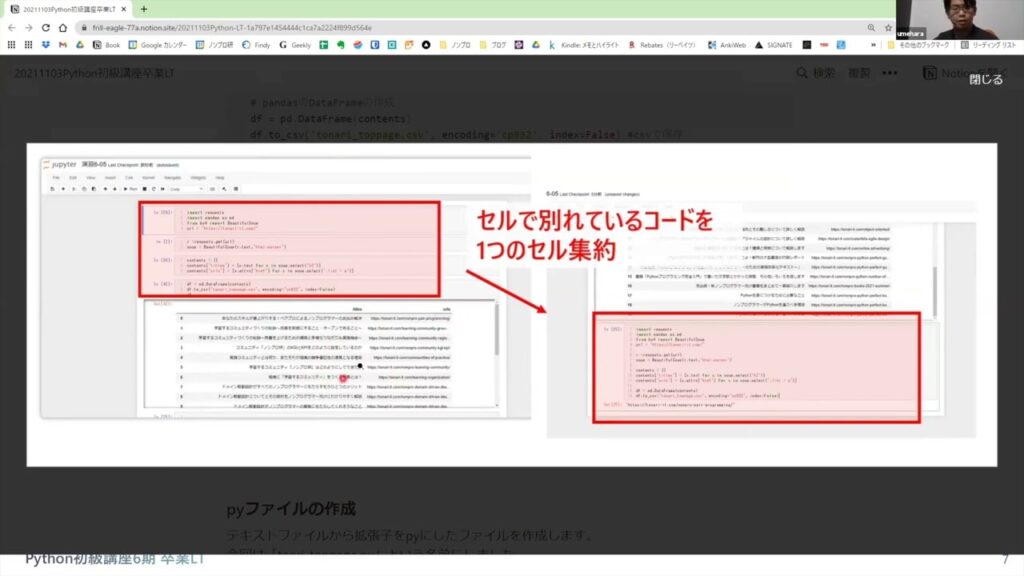
Task: Select the Run cell icon in Jupyter
Action: point(126,189)
